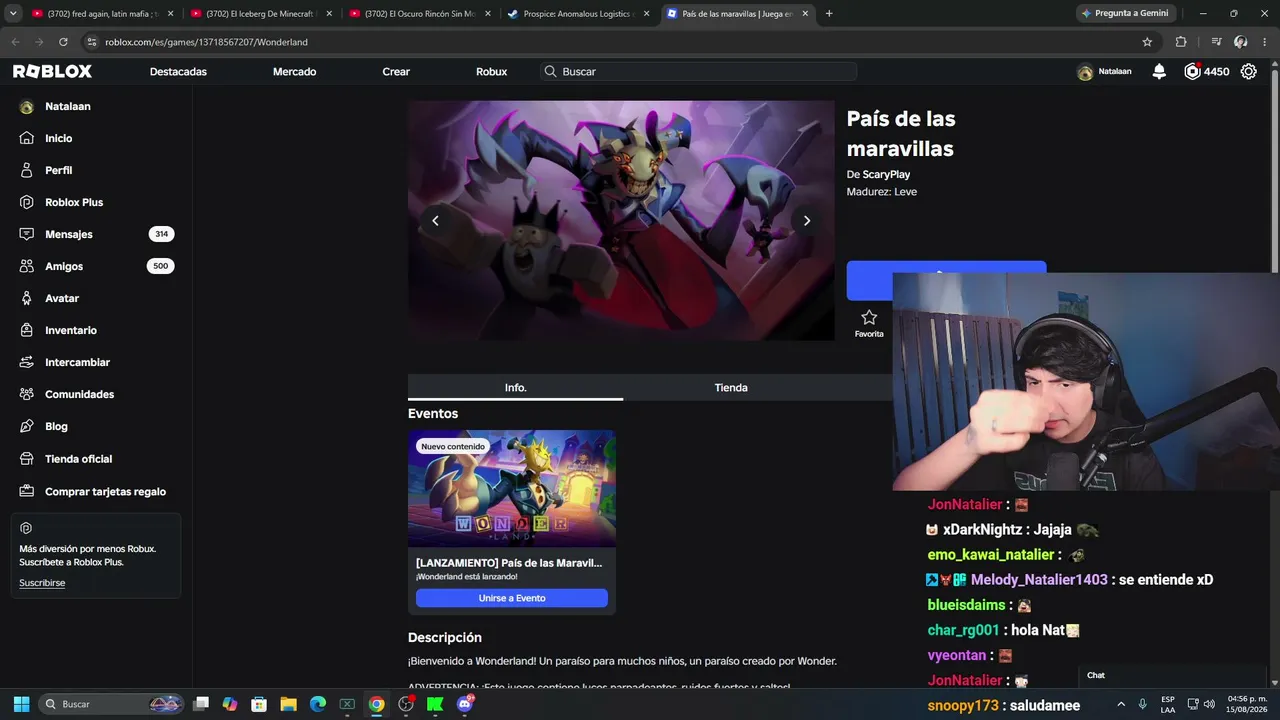
Task: Open Microsoft Edge from the taskbar
Action: [318, 704]
